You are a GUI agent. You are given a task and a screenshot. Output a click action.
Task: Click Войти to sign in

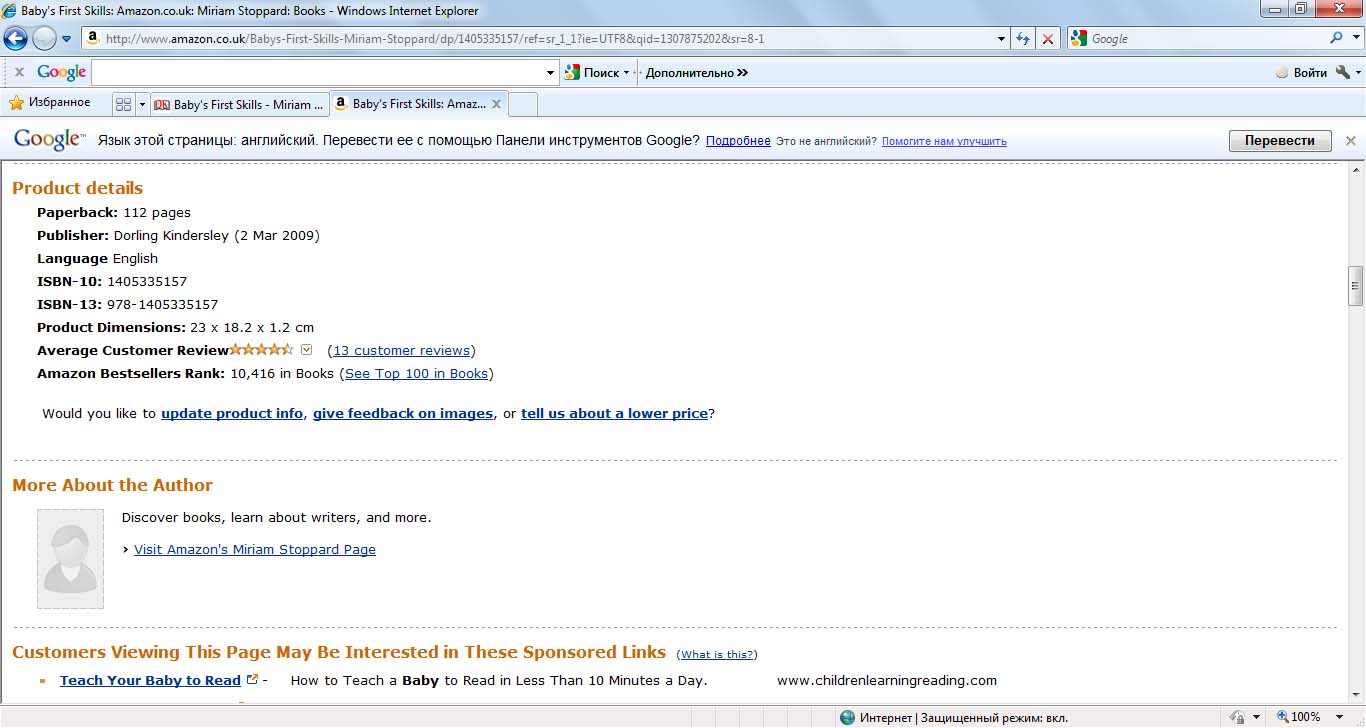[x=1302, y=72]
